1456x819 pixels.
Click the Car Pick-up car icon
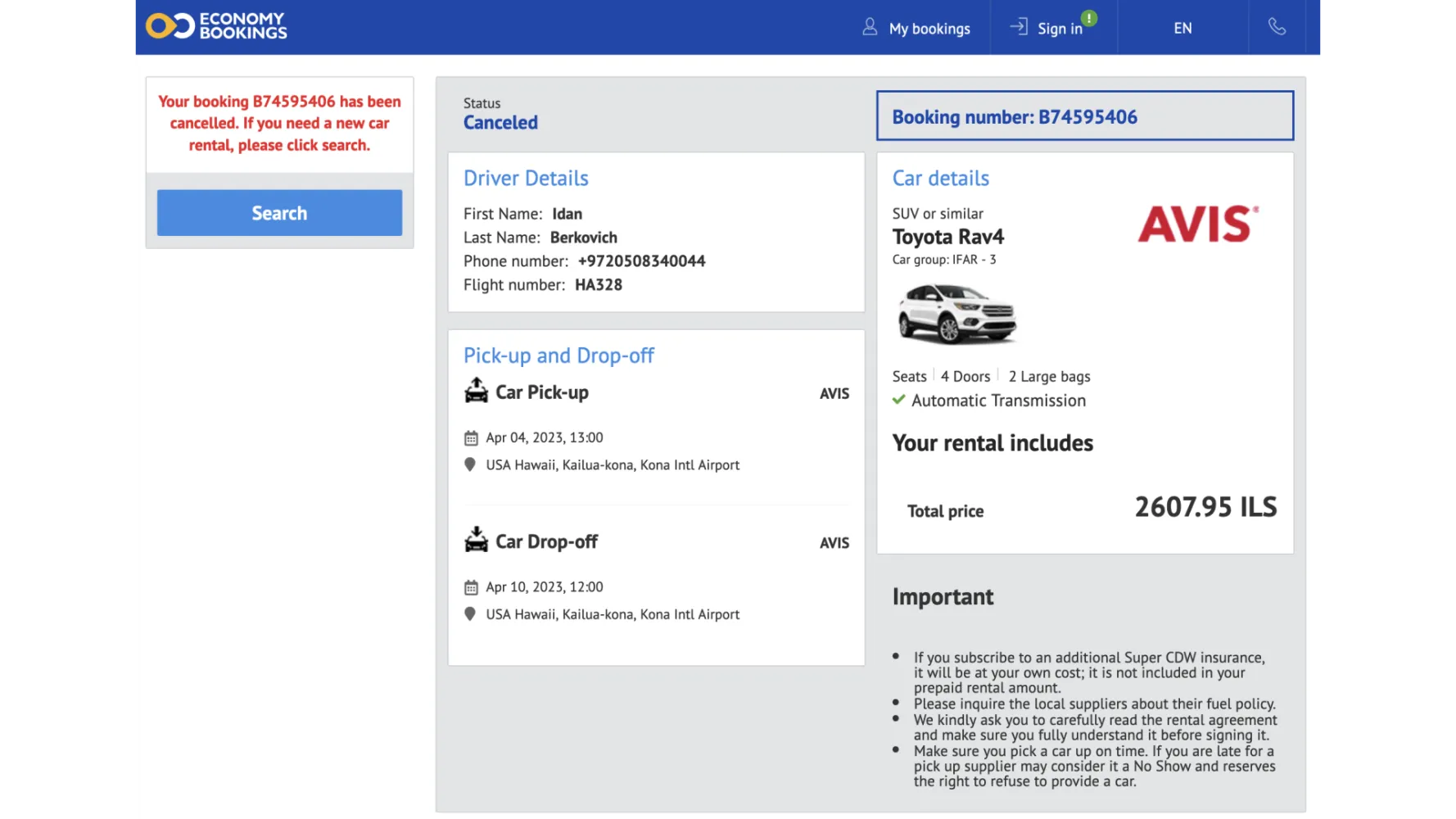pyautogui.click(x=476, y=391)
